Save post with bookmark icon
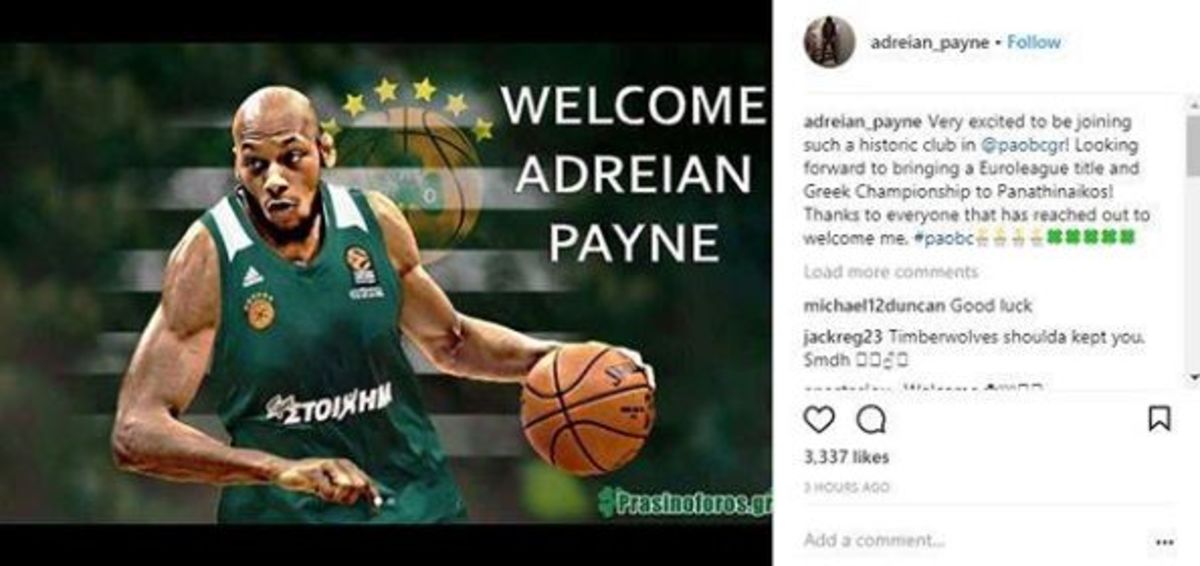This screenshot has height=566, width=1200. [x=1159, y=418]
